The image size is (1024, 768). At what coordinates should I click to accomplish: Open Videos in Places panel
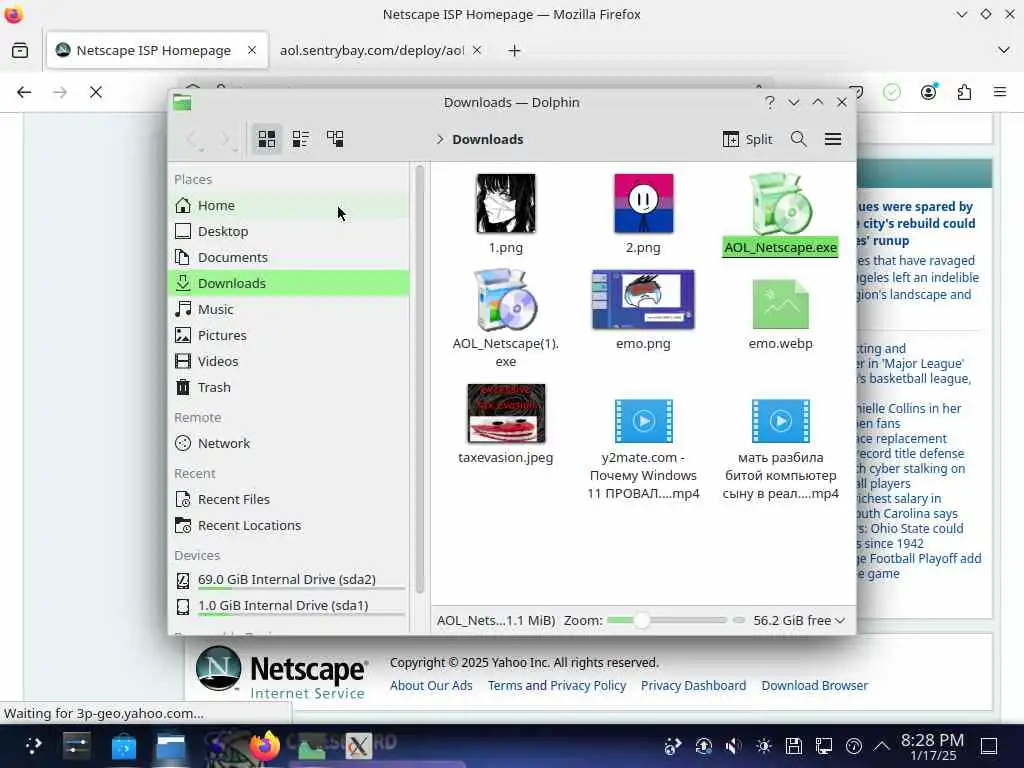pos(289,361)
